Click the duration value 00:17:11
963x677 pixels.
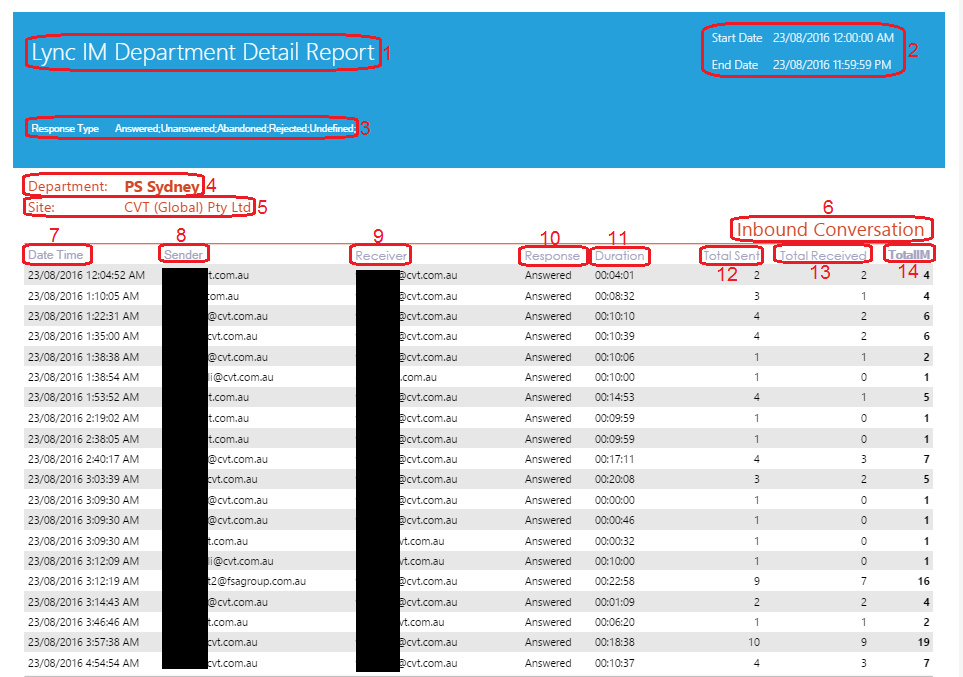[614, 459]
